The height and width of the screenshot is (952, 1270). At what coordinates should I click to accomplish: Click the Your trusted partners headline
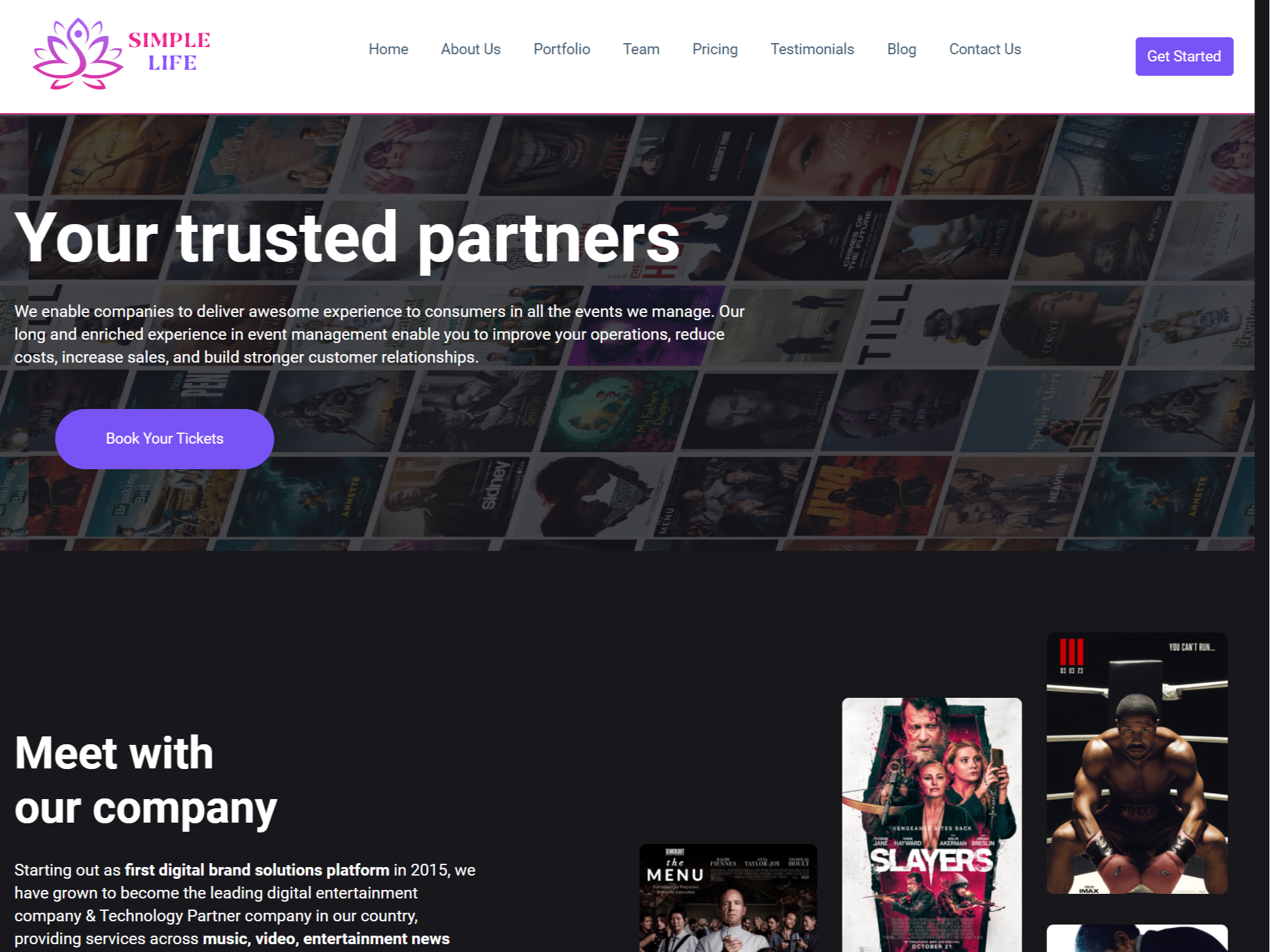[x=347, y=238]
